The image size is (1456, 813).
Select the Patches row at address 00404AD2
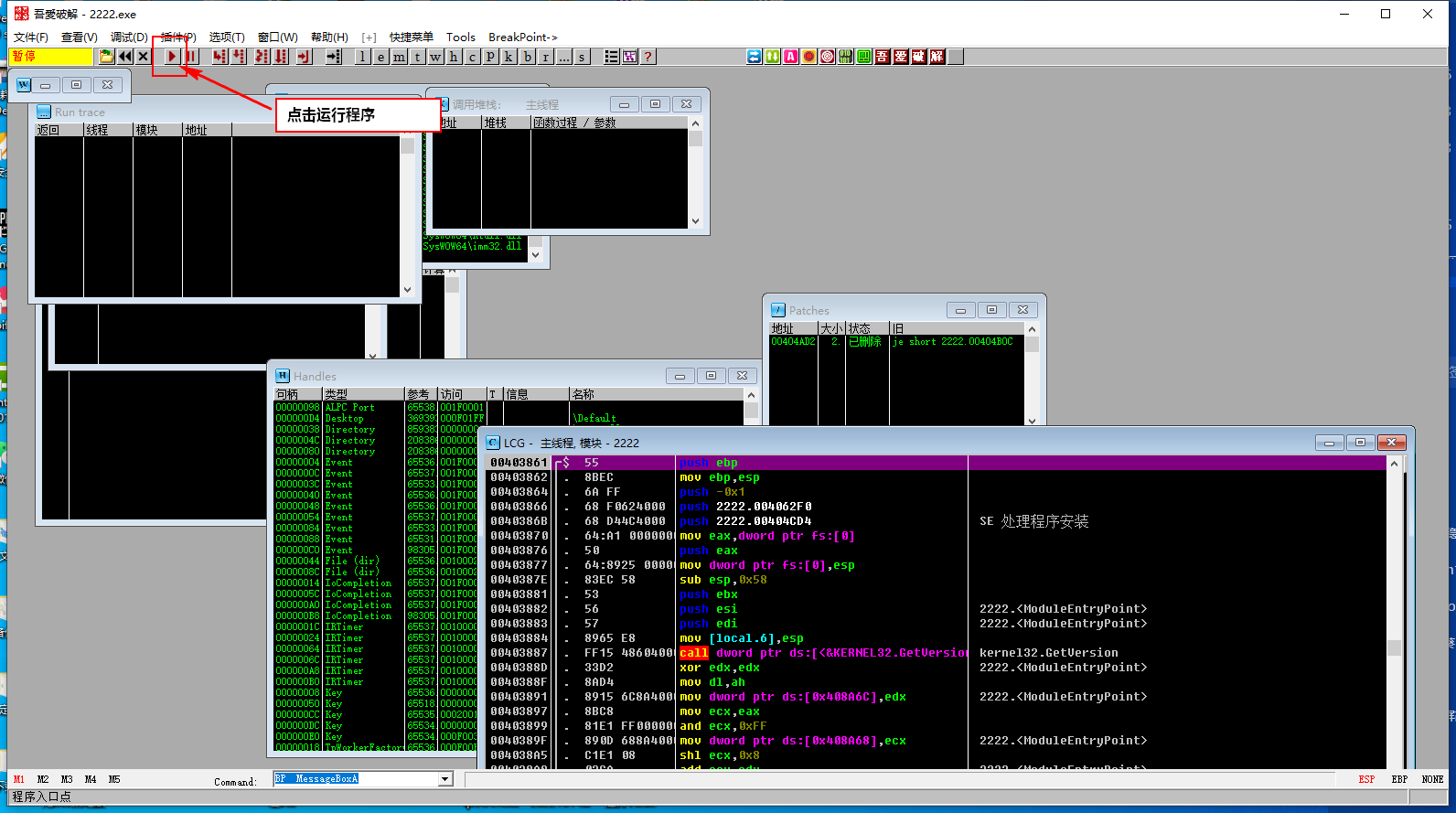point(897,342)
